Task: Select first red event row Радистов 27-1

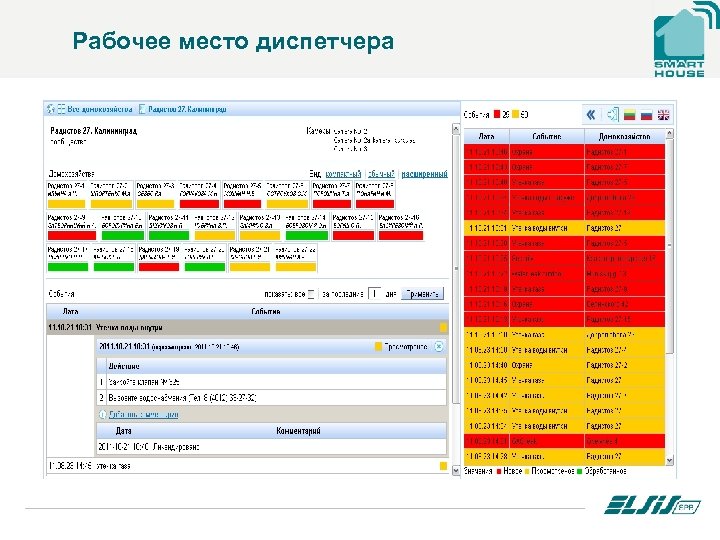Action: click(564, 152)
